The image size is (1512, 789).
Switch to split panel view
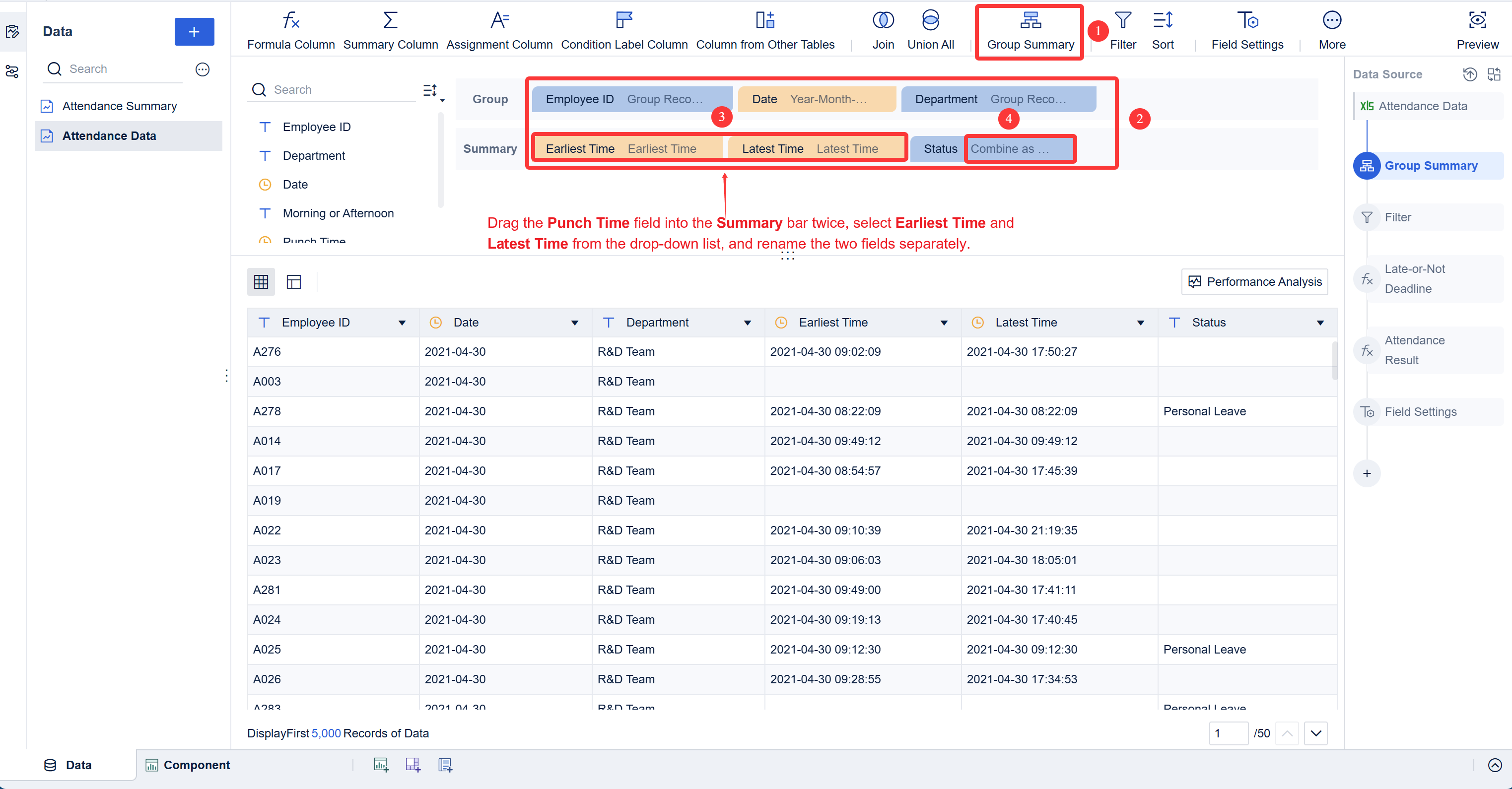point(293,281)
